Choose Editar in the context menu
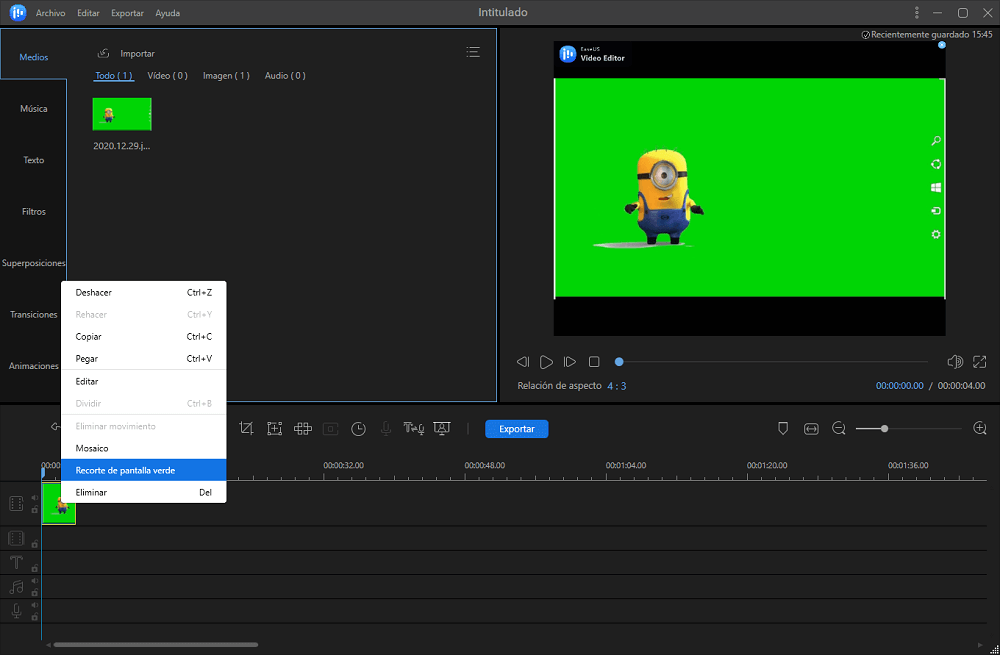Image resolution: width=1000 pixels, height=655 pixels. (x=143, y=381)
